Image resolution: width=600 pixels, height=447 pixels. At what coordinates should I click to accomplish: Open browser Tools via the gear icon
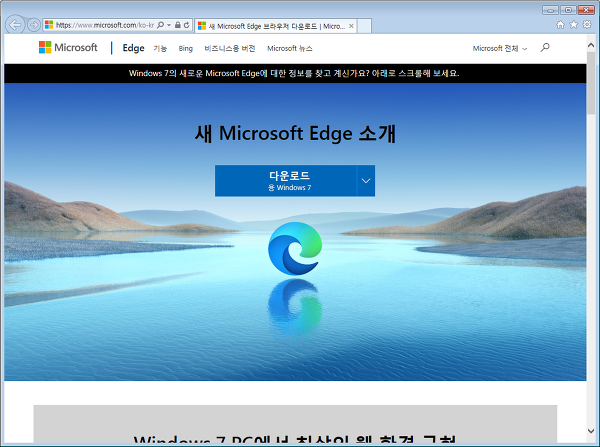pyautogui.click(x=587, y=25)
